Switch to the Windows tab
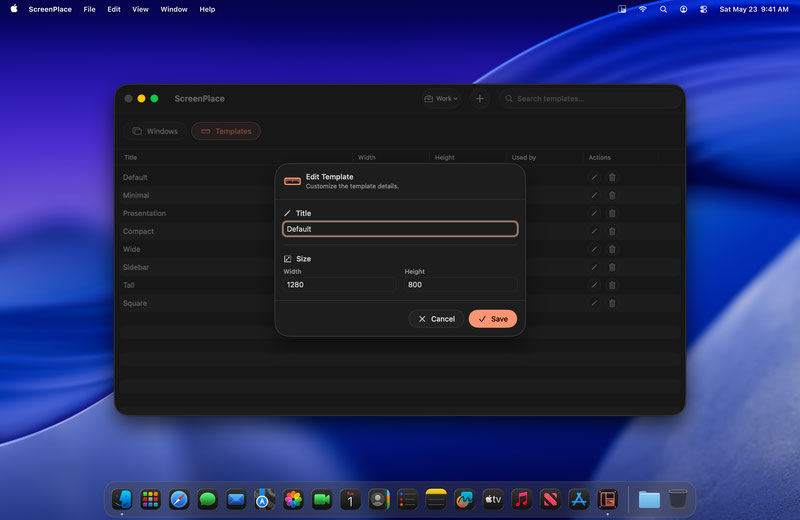The height and width of the screenshot is (520, 800). (x=155, y=131)
